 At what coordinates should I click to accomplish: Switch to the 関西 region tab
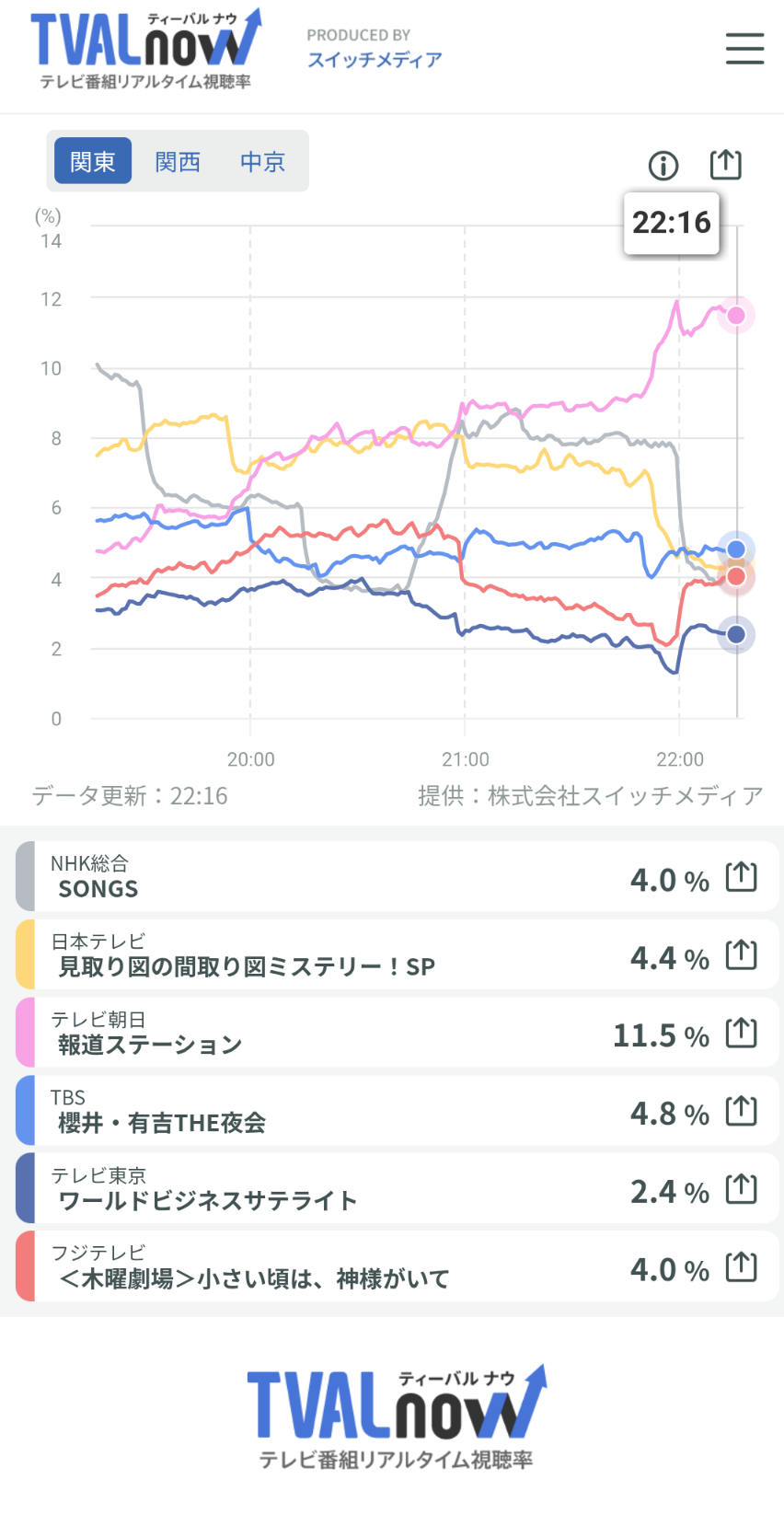(x=178, y=162)
